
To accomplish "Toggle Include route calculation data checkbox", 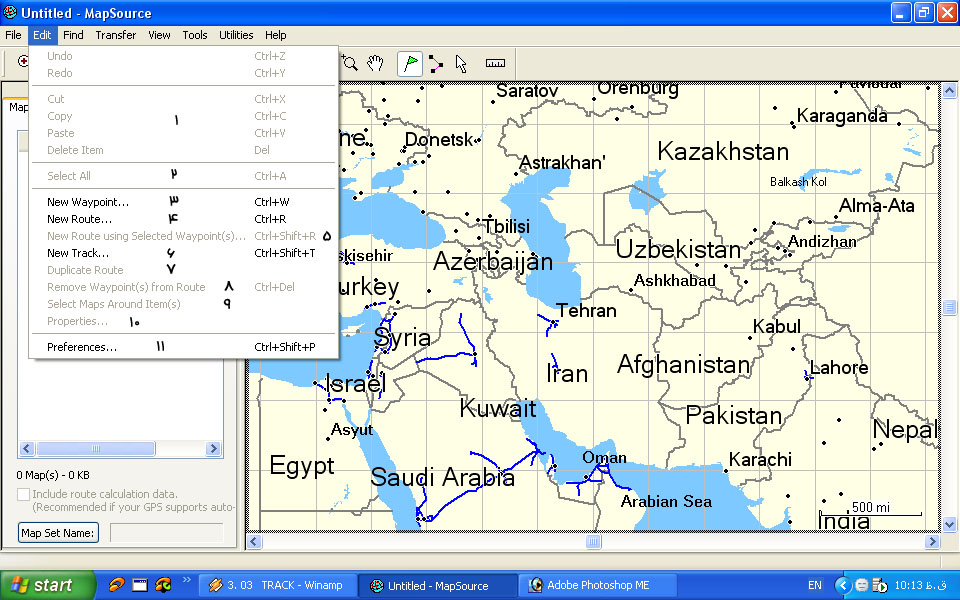I will [24, 494].
